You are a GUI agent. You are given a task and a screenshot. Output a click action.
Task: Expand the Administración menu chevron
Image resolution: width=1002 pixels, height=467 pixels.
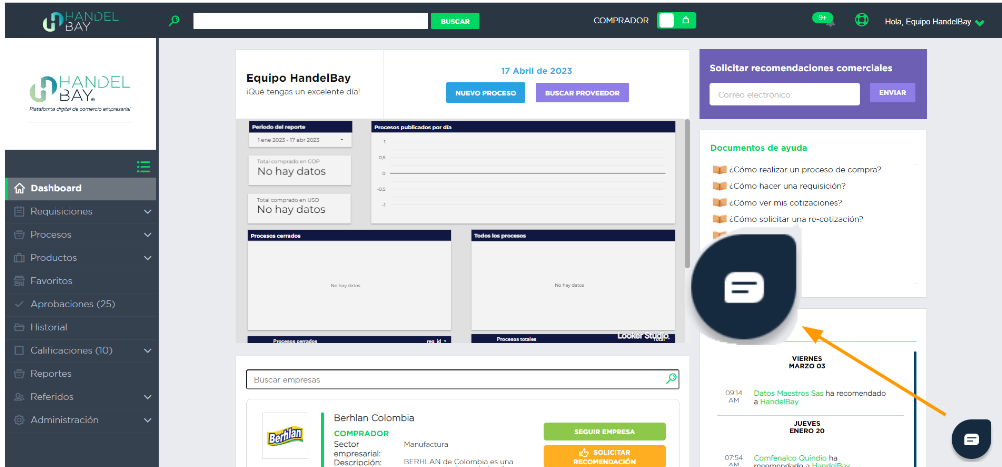tap(148, 420)
